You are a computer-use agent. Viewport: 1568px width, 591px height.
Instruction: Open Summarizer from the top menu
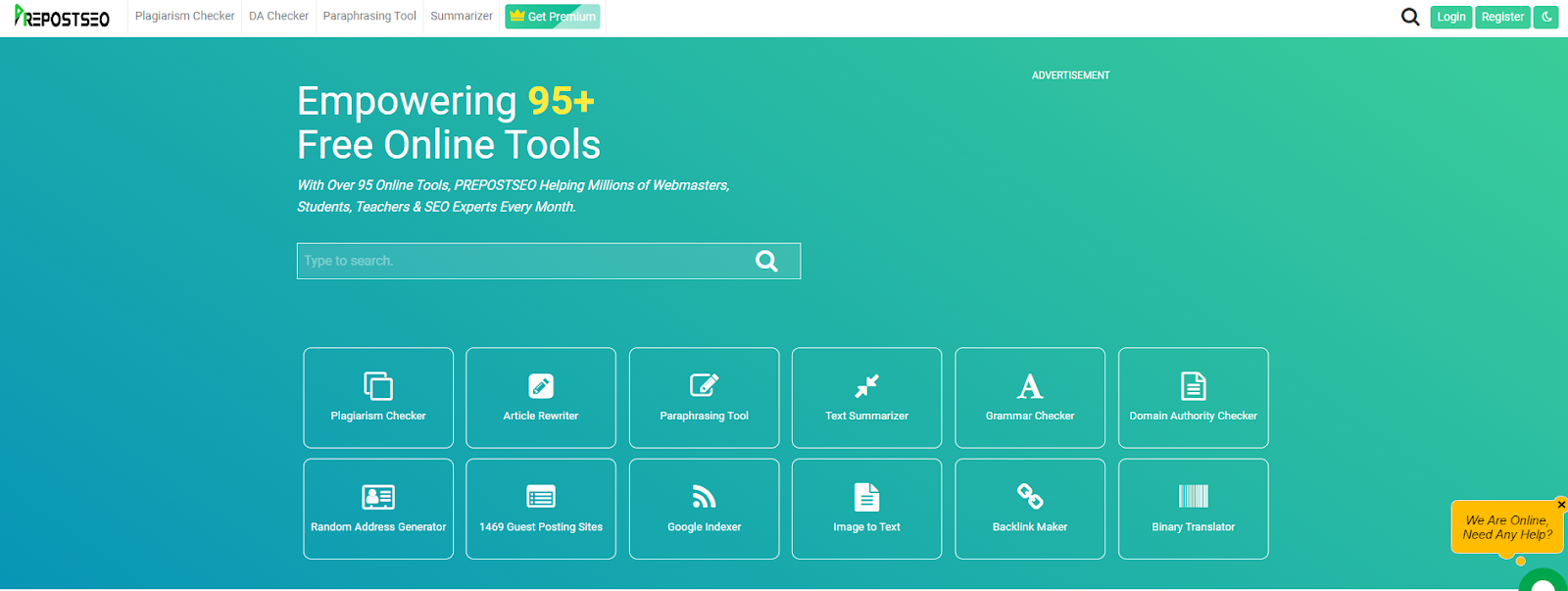(462, 17)
